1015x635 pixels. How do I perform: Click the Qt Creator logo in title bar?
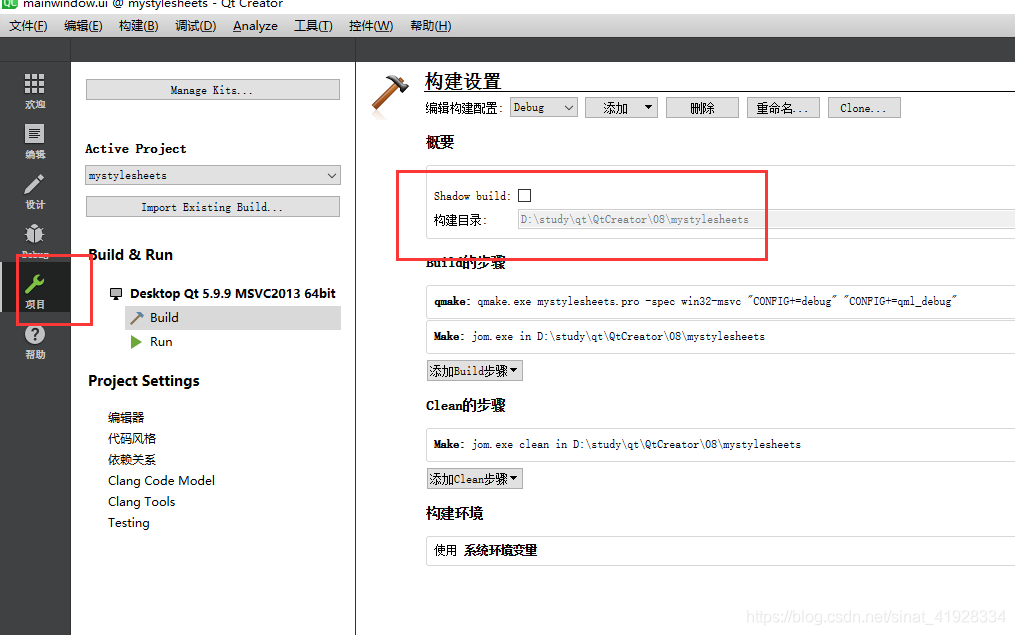tap(10, 3)
